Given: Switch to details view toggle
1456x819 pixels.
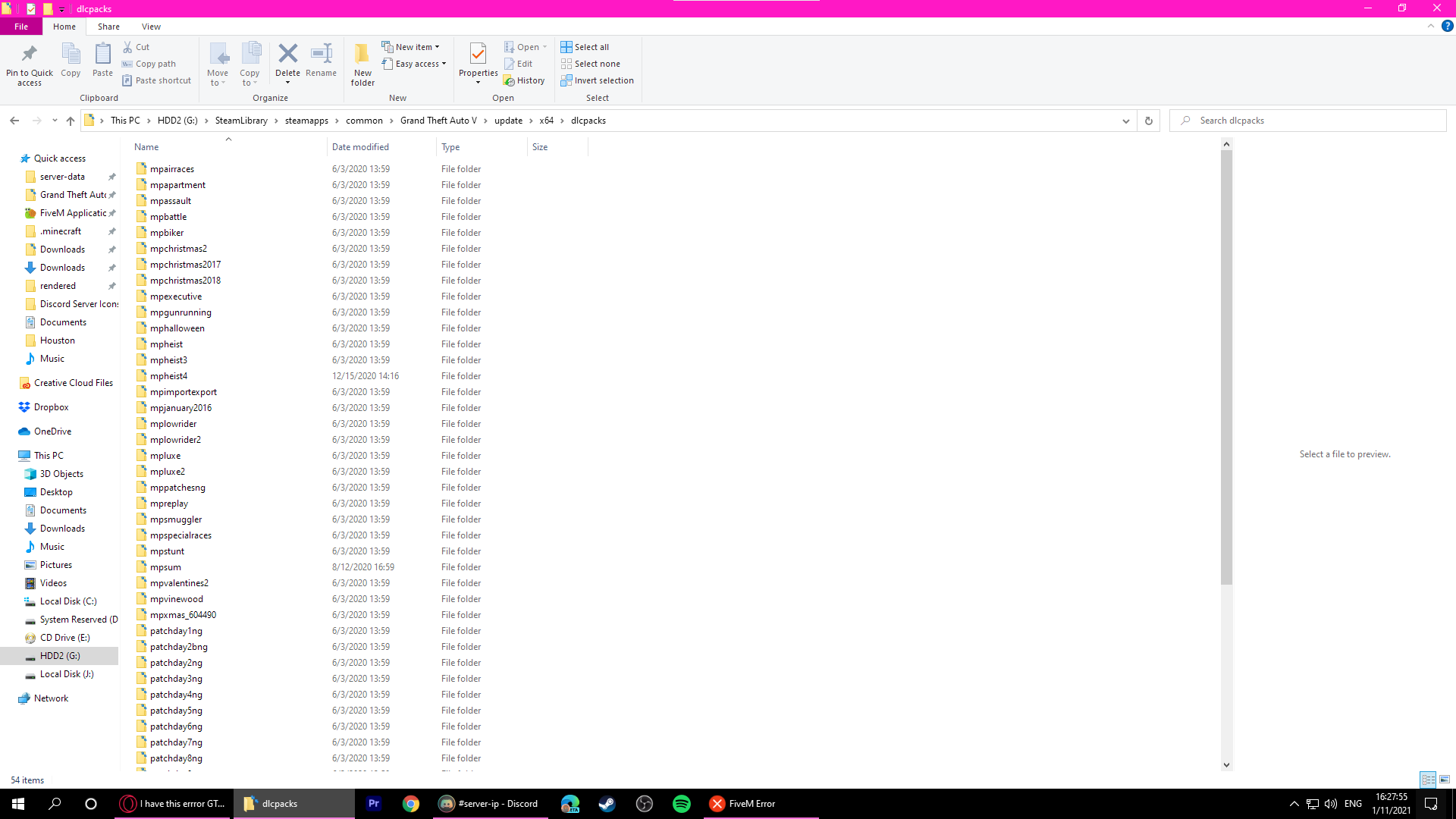Looking at the screenshot, I should pyautogui.click(x=1428, y=780).
